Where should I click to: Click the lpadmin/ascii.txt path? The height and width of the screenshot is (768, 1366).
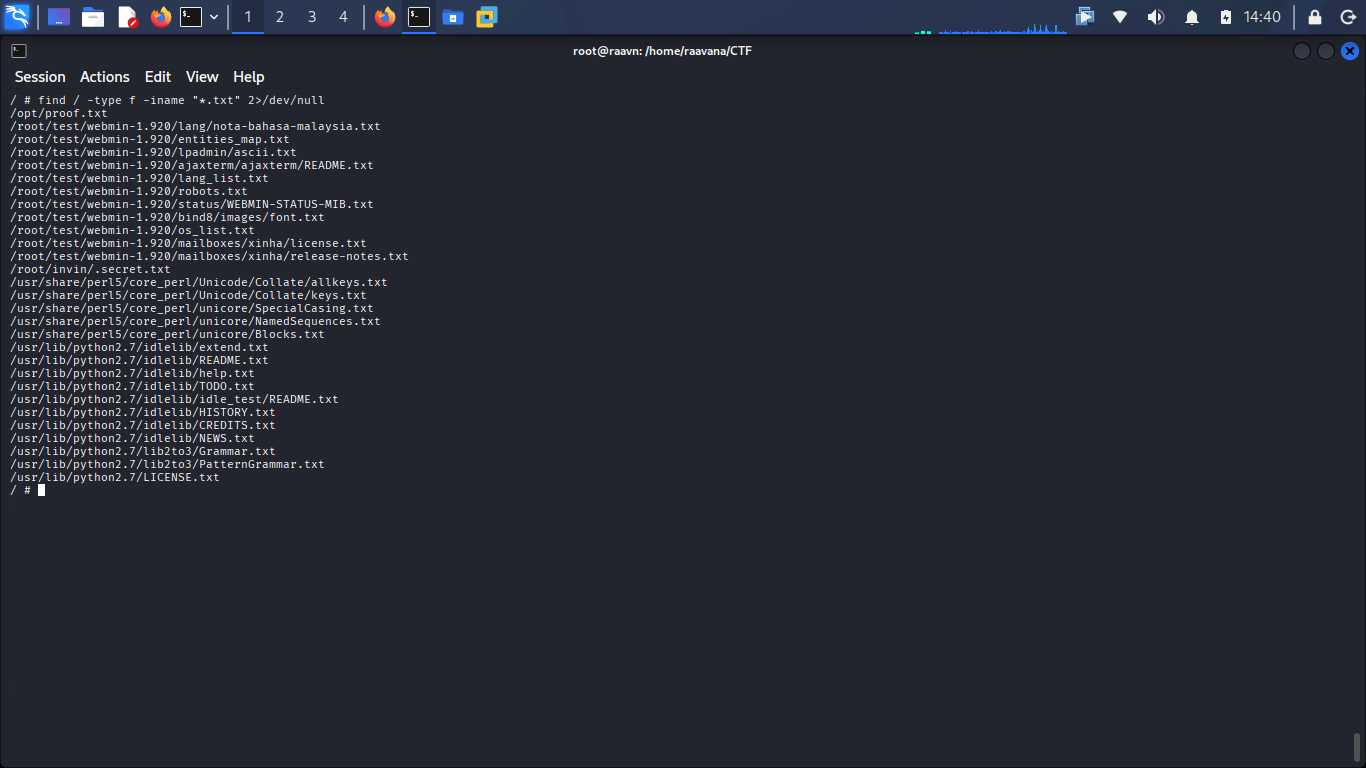coord(153,152)
